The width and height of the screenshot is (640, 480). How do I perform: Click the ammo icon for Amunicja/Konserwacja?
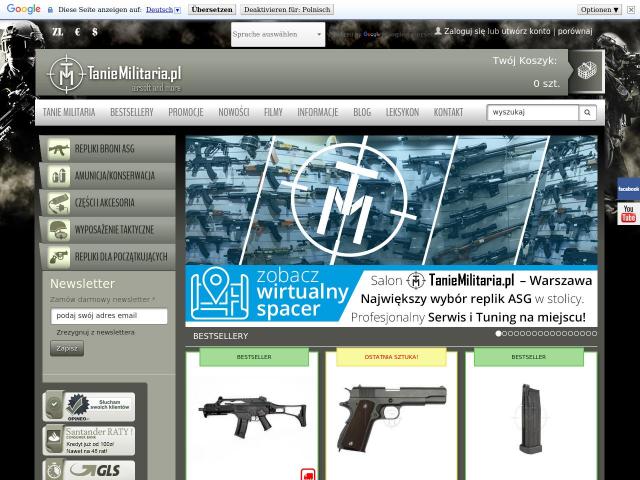tap(59, 176)
